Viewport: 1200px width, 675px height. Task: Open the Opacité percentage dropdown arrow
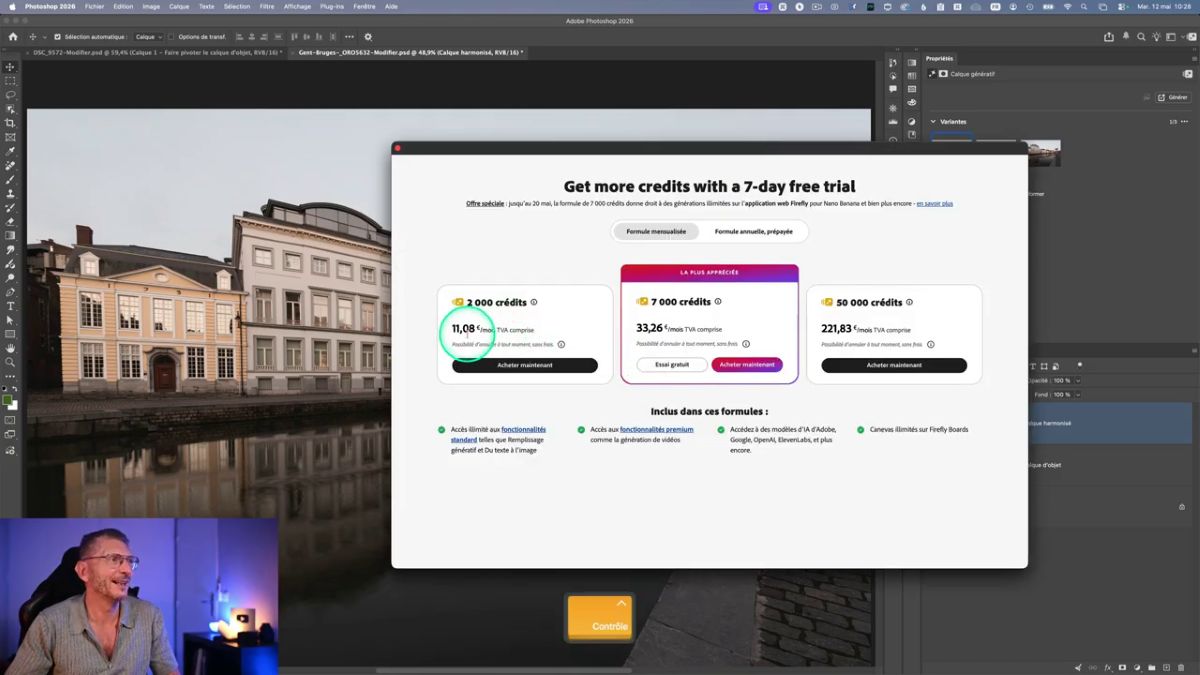[1077, 381]
